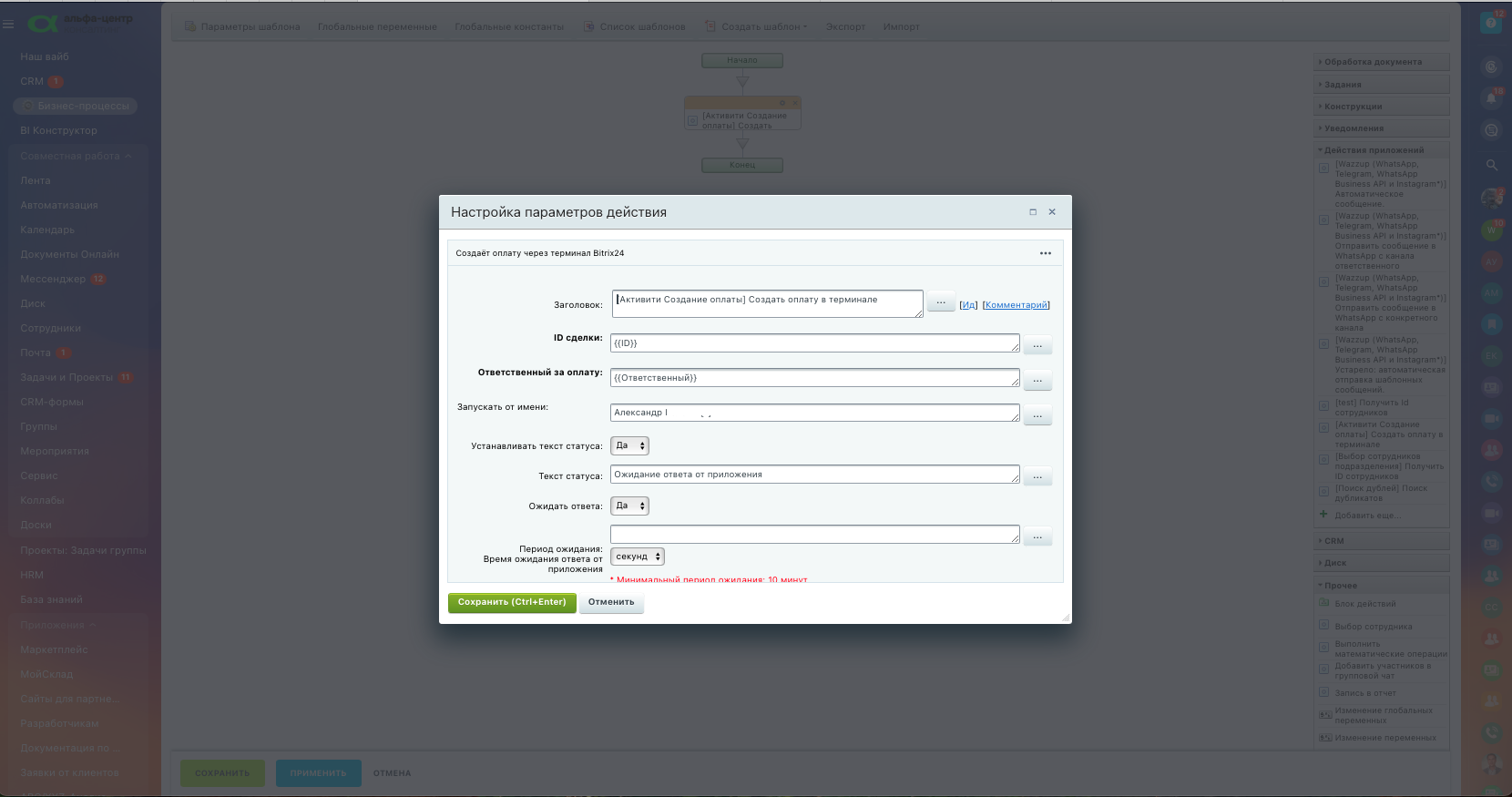The image size is (1512, 797).
Task: Open the three-dots menu in activity description bar
Action: (1046, 253)
